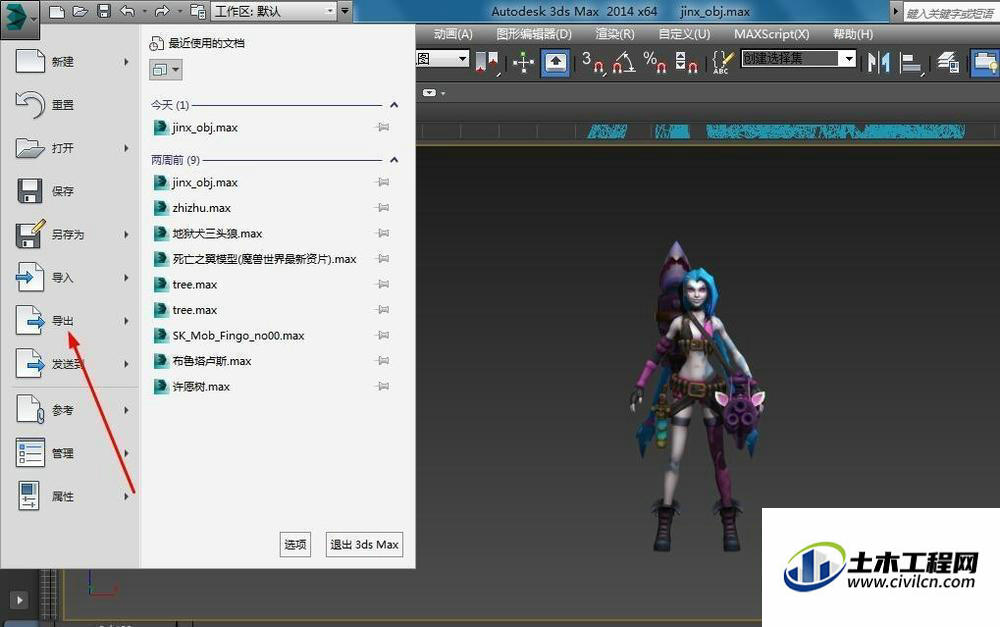Open the 自定义(U) menu
This screenshot has height=627, width=1000.
click(684, 34)
